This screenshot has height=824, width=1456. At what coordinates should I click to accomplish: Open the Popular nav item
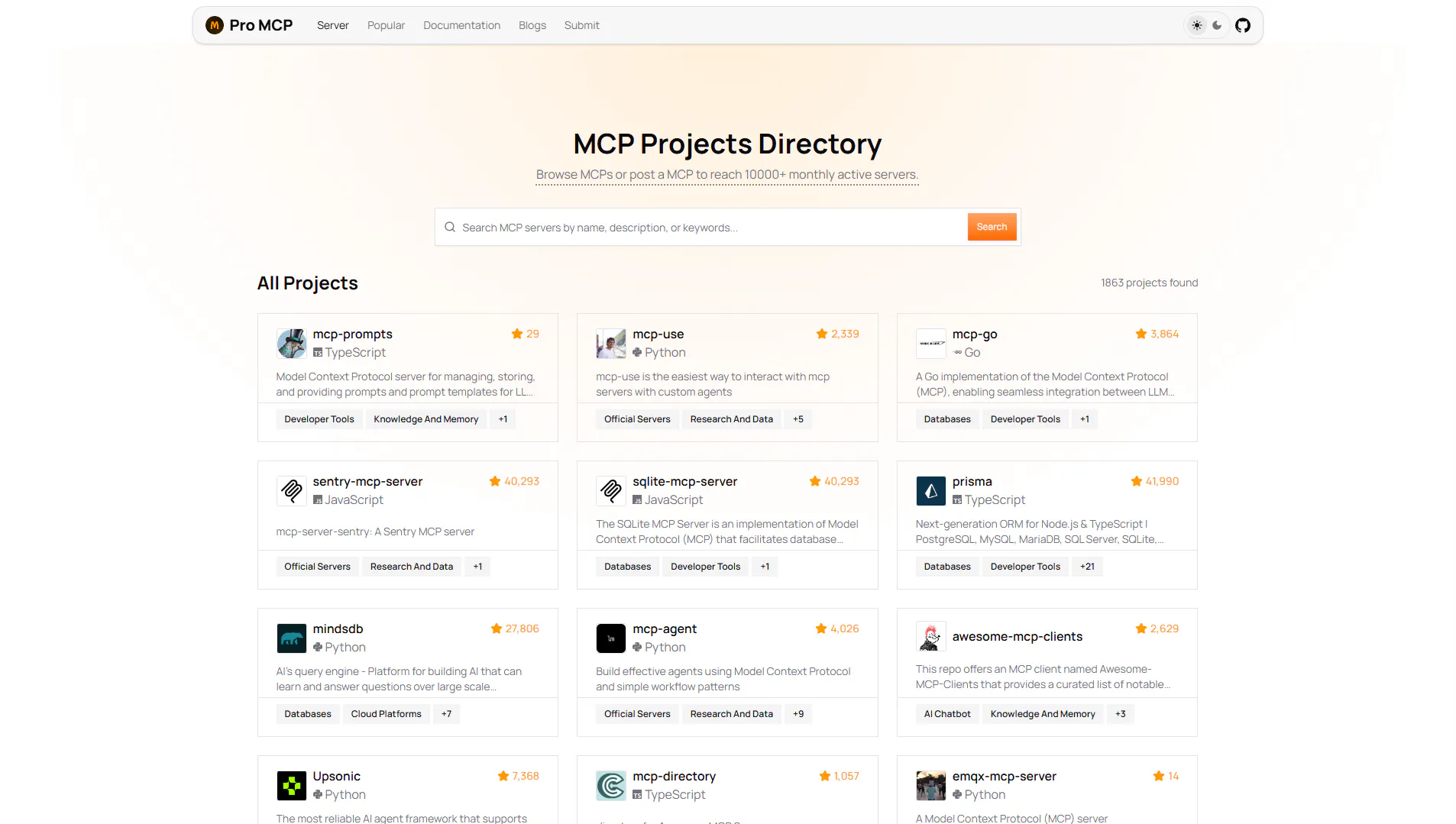[x=386, y=25]
